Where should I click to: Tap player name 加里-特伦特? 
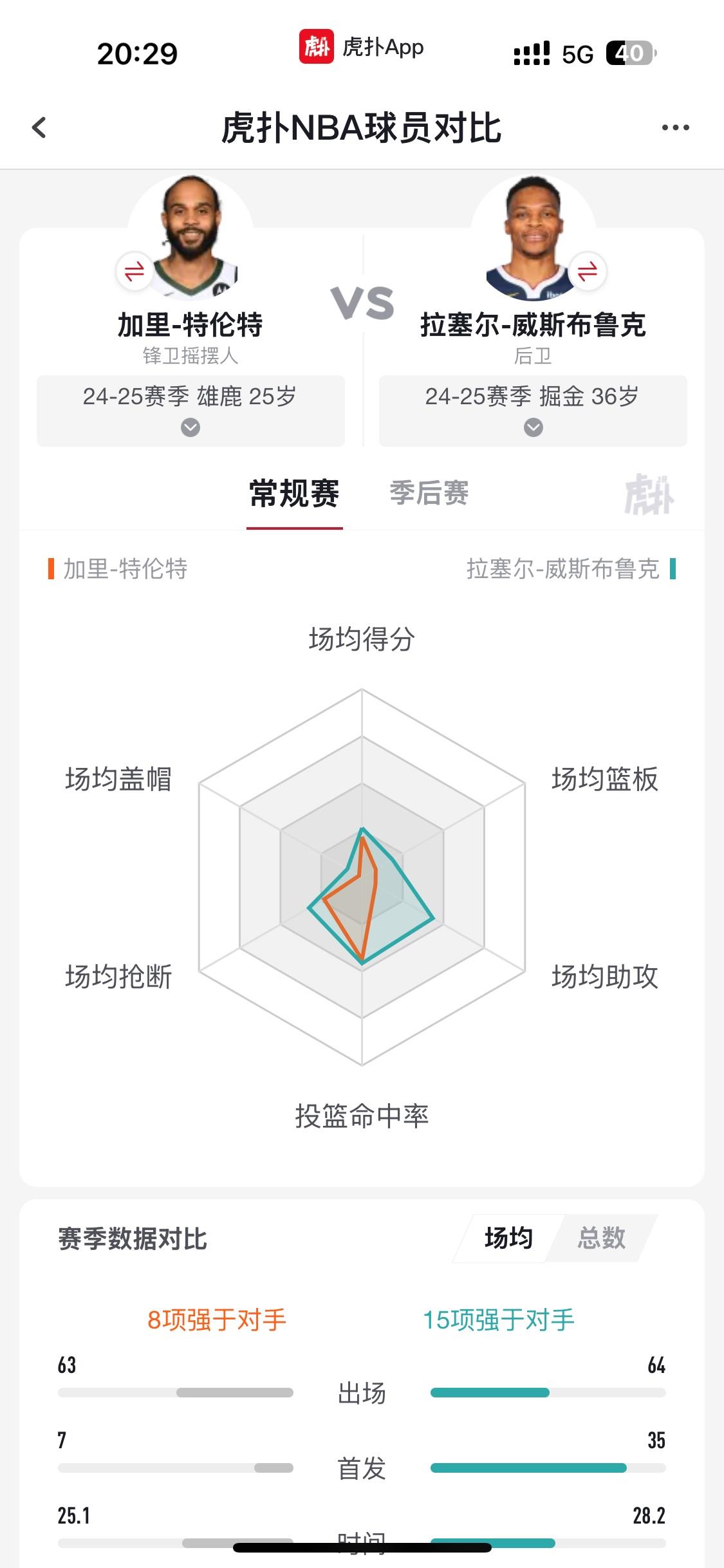(190, 325)
